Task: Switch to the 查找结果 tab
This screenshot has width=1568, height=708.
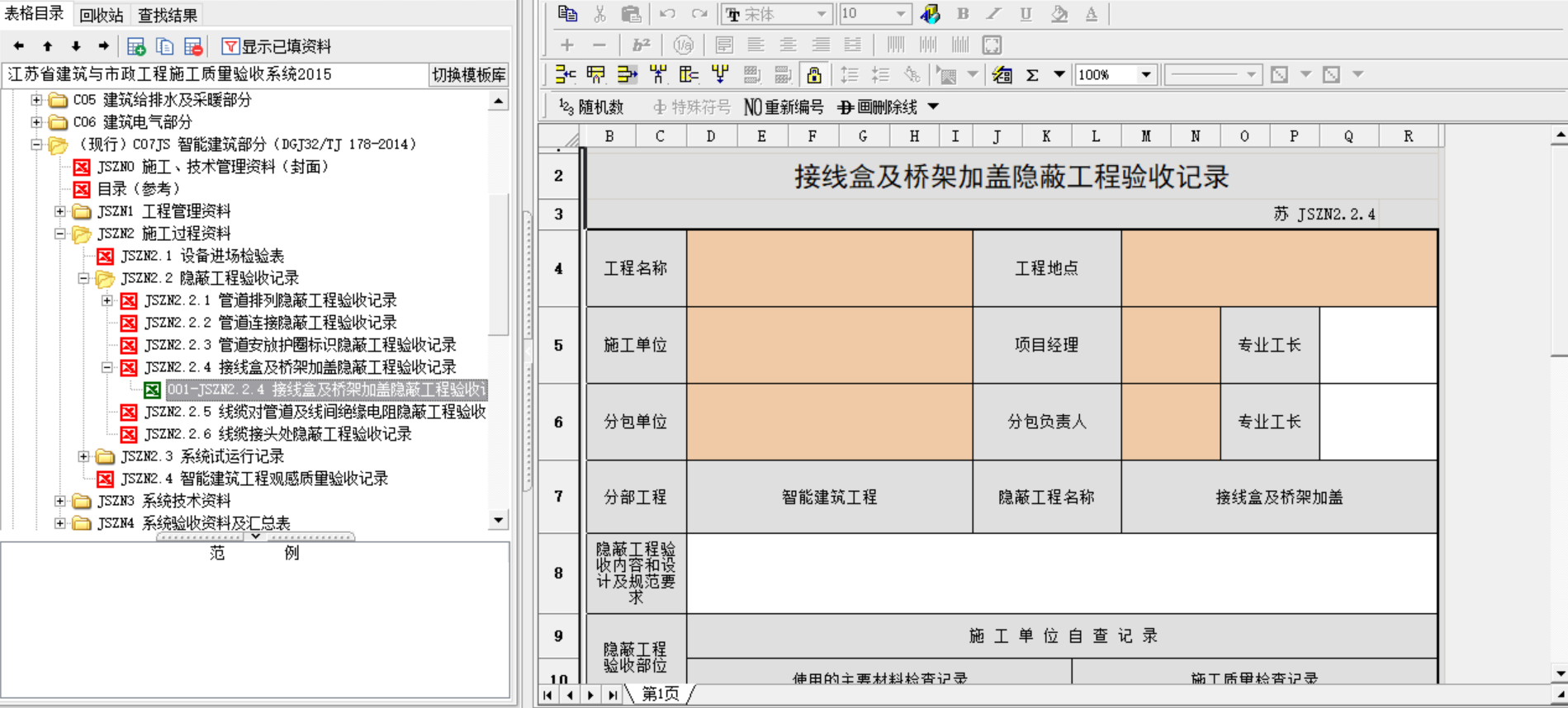Action: point(168,15)
